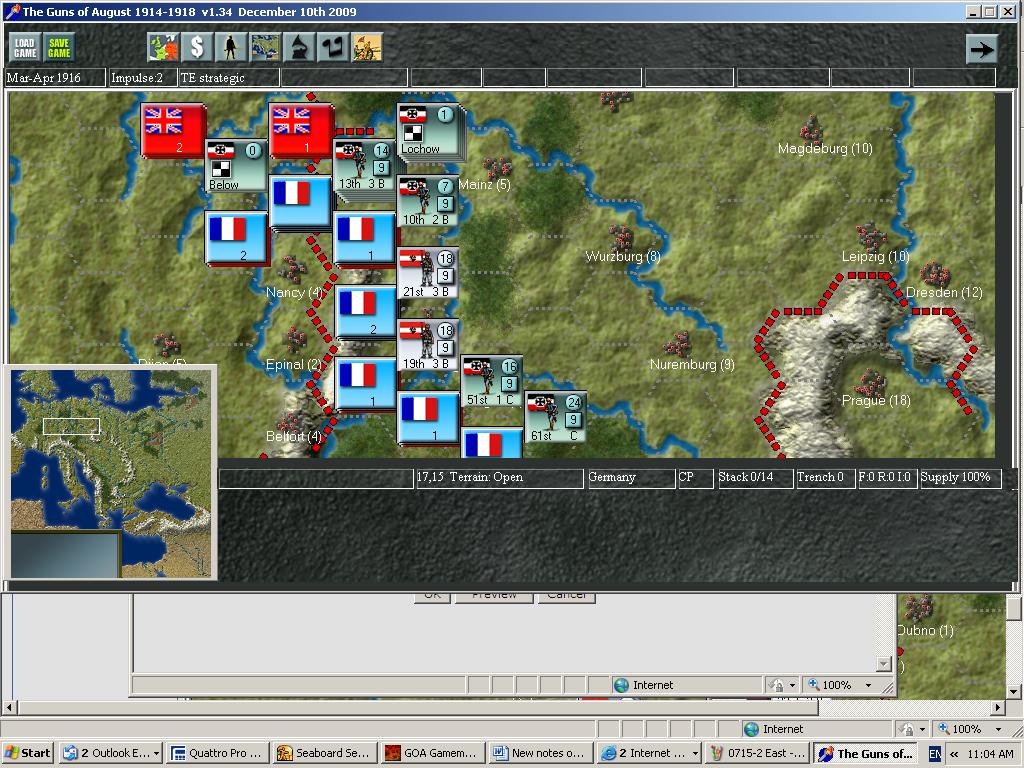Expand the 2 Internet taskbar group arrow
Viewport: 1024px width, 768px height.
pyautogui.click(x=695, y=754)
